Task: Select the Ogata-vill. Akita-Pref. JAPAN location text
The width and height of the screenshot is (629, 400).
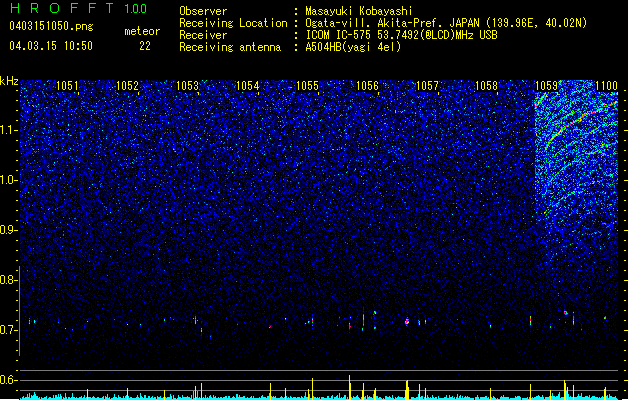Action: point(446,23)
